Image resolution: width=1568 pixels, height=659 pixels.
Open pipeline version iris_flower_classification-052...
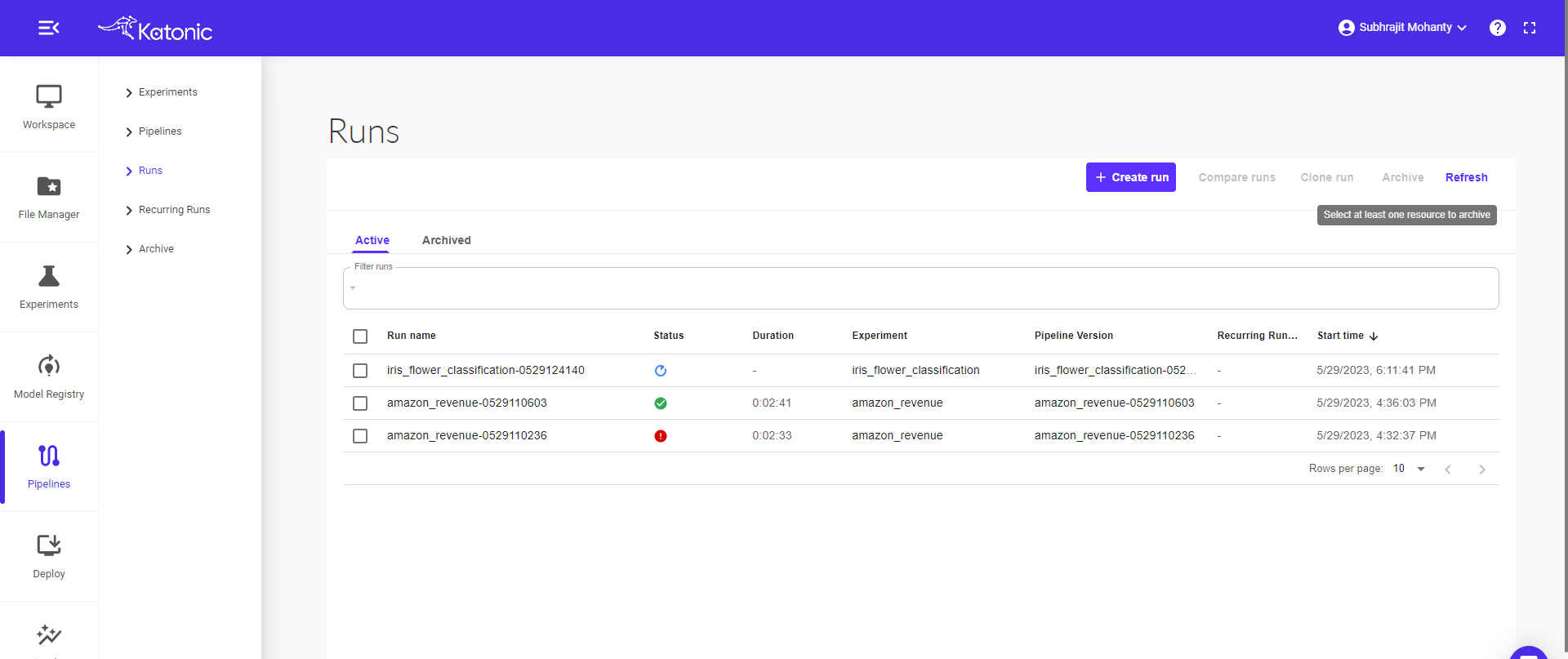pyautogui.click(x=1116, y=370)
